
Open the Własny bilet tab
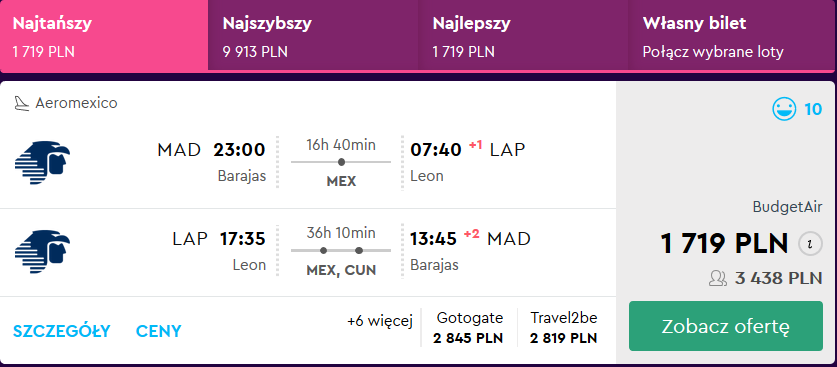pyautogui.click(x=733, y=35)
